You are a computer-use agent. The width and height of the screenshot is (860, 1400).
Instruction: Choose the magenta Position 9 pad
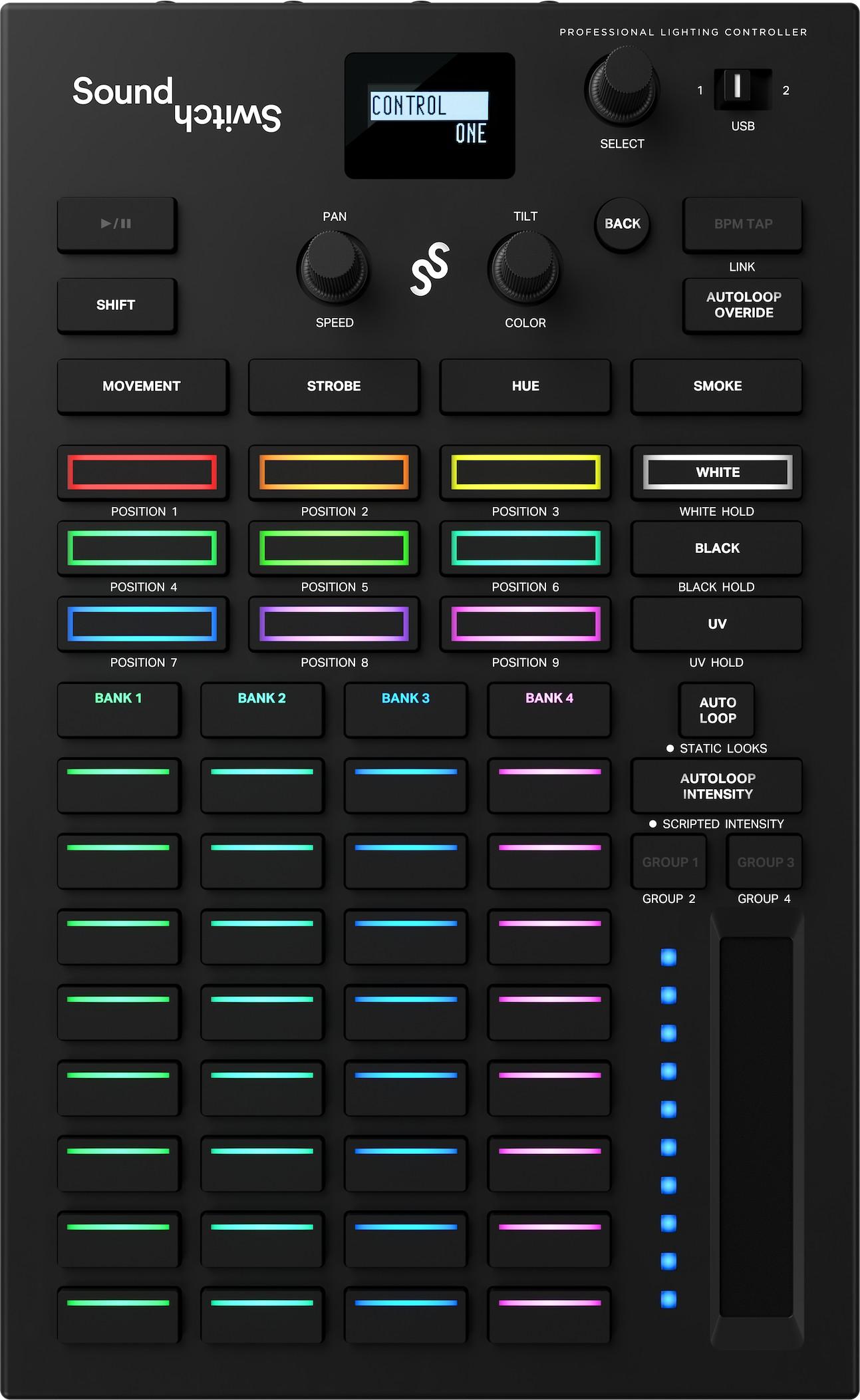[525, 624]
